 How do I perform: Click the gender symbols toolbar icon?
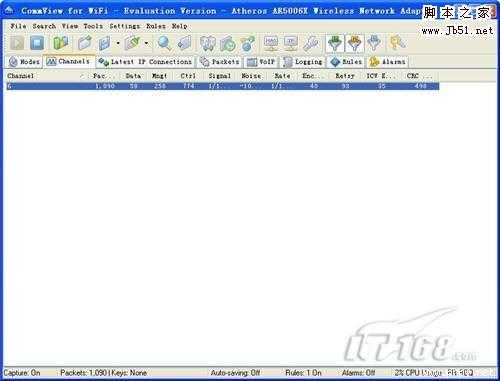pyautogui.click(x=248, y=43)
